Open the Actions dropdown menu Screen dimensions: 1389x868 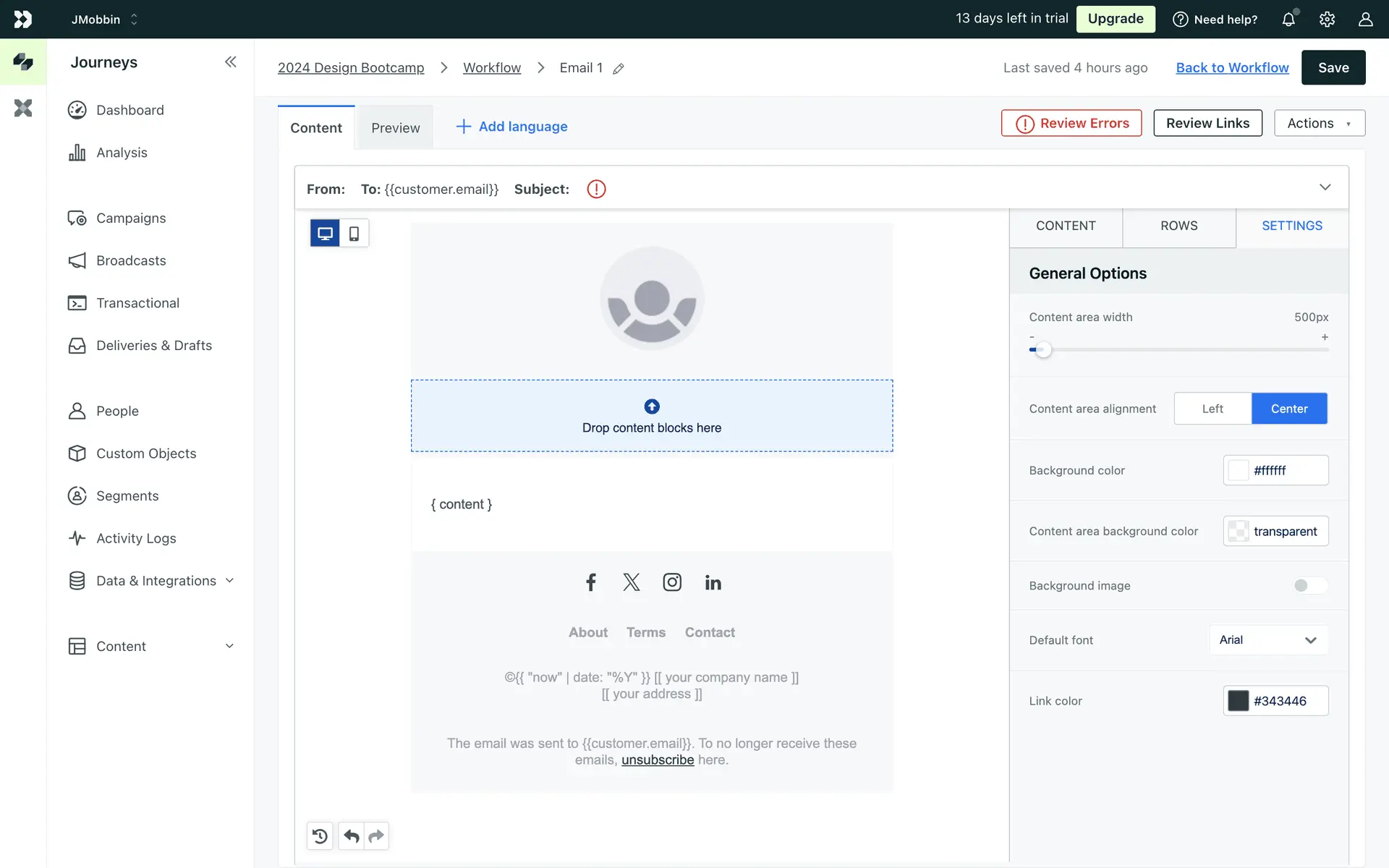(1319, 123)
